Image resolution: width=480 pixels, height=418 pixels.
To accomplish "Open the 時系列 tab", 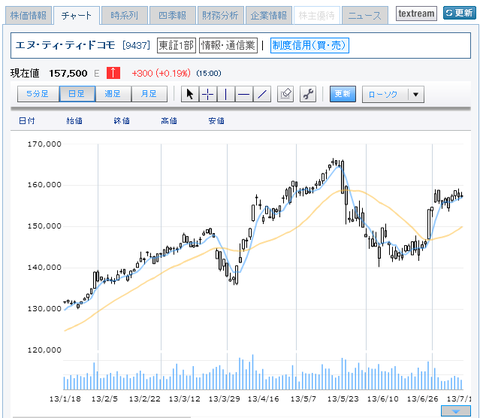I will 124,15.
